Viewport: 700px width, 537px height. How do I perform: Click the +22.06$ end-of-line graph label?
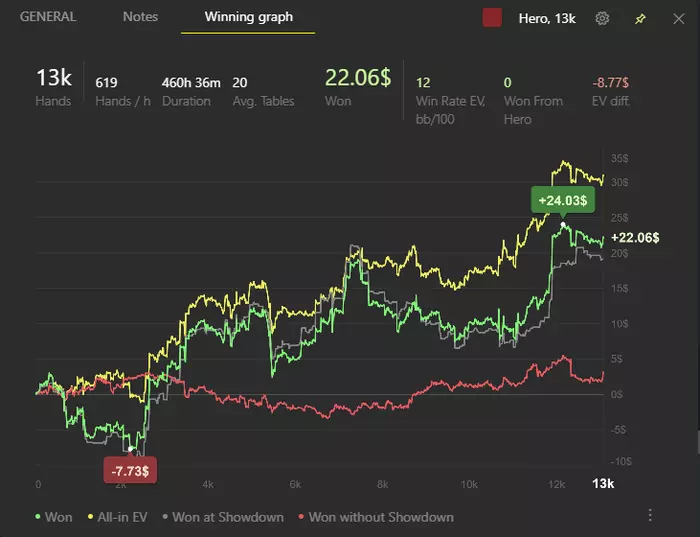[634, 237]
